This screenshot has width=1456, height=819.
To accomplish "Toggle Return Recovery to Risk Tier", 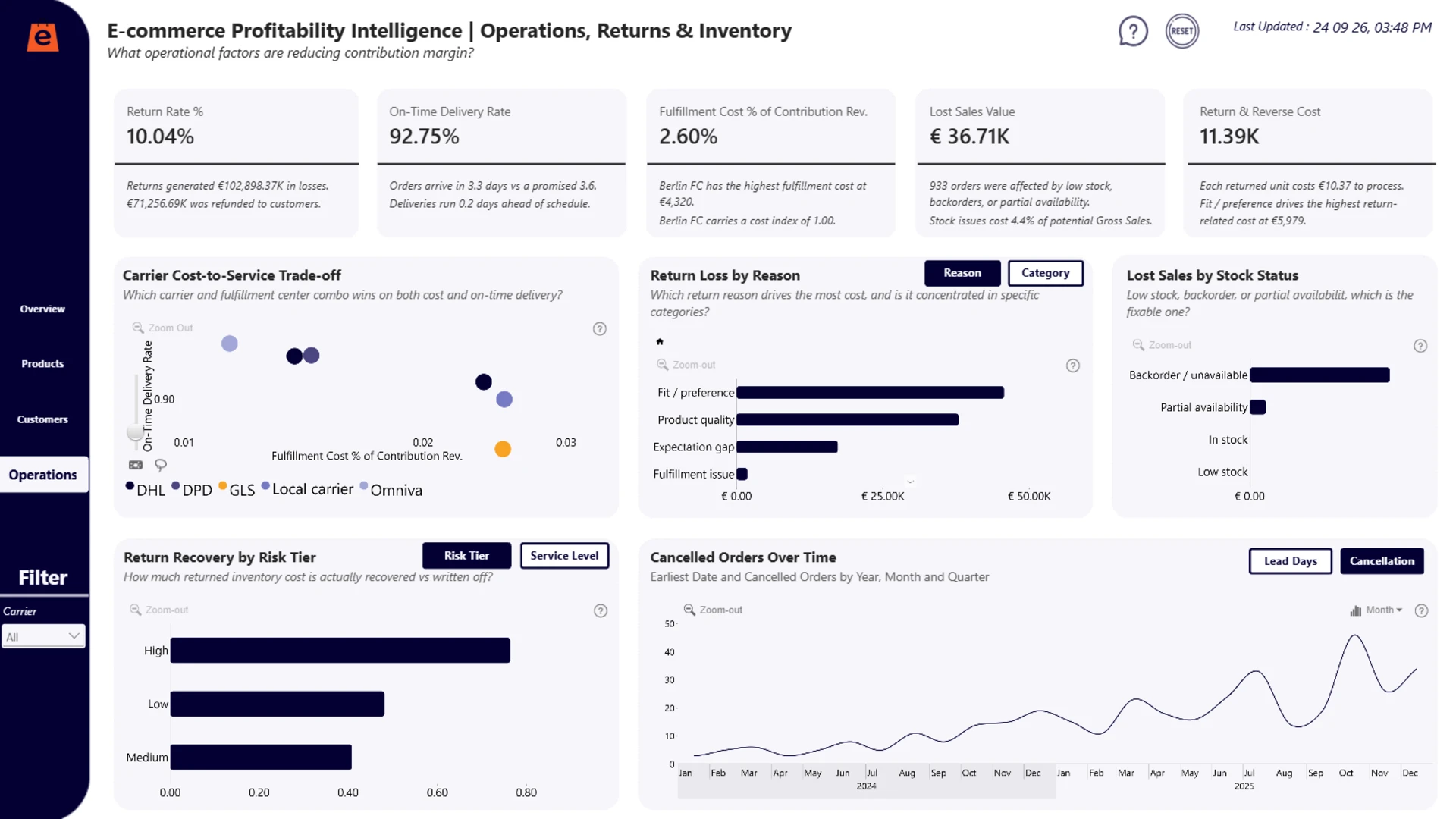I will pyautogui.click(x=467, y=555).
